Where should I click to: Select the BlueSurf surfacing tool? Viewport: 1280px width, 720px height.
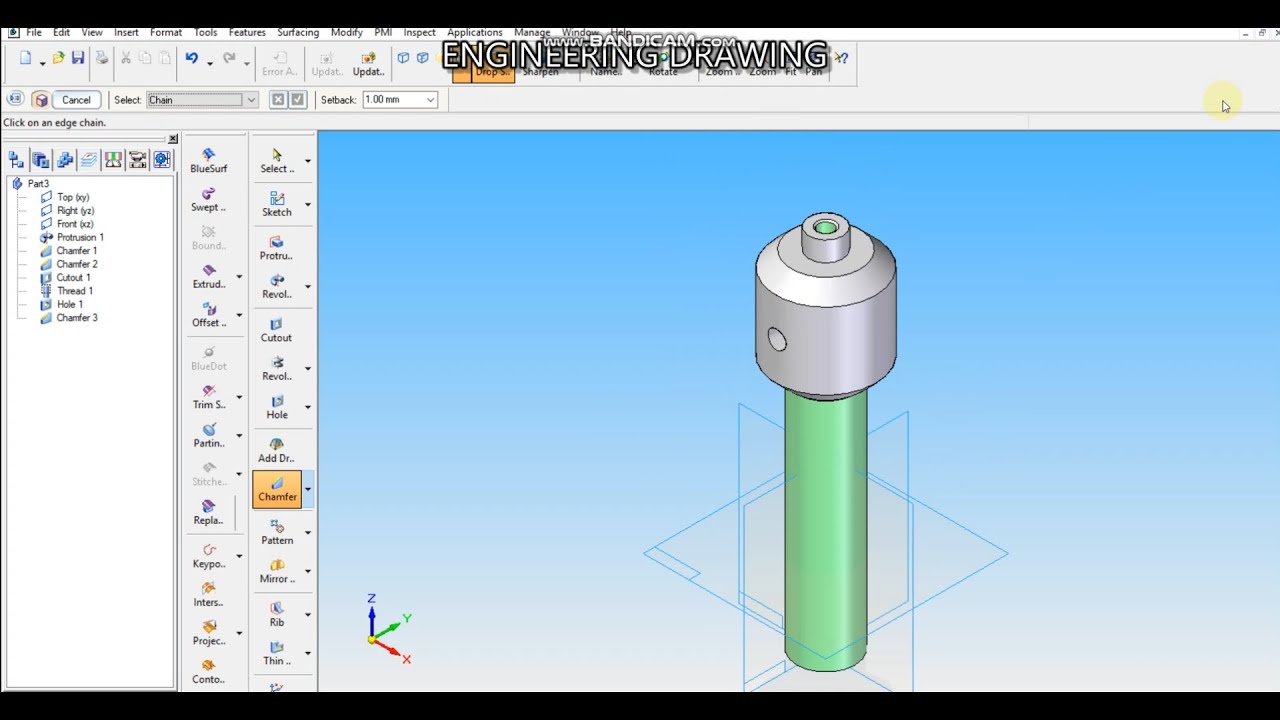pyautogui.click(x=209, y=160)
